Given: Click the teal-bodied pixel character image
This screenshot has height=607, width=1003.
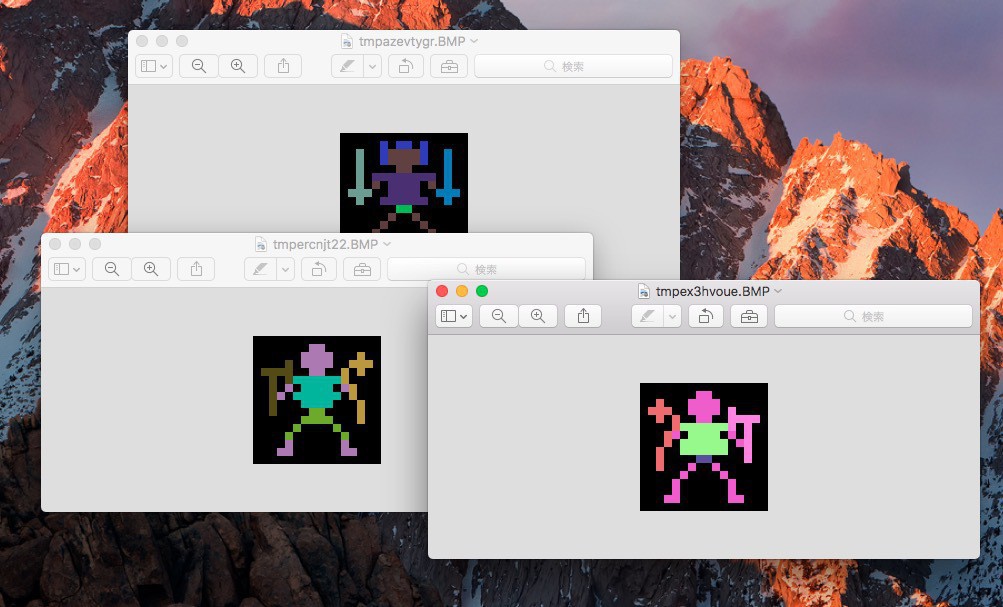Looking at the screenshot, I should coord(317,400).
